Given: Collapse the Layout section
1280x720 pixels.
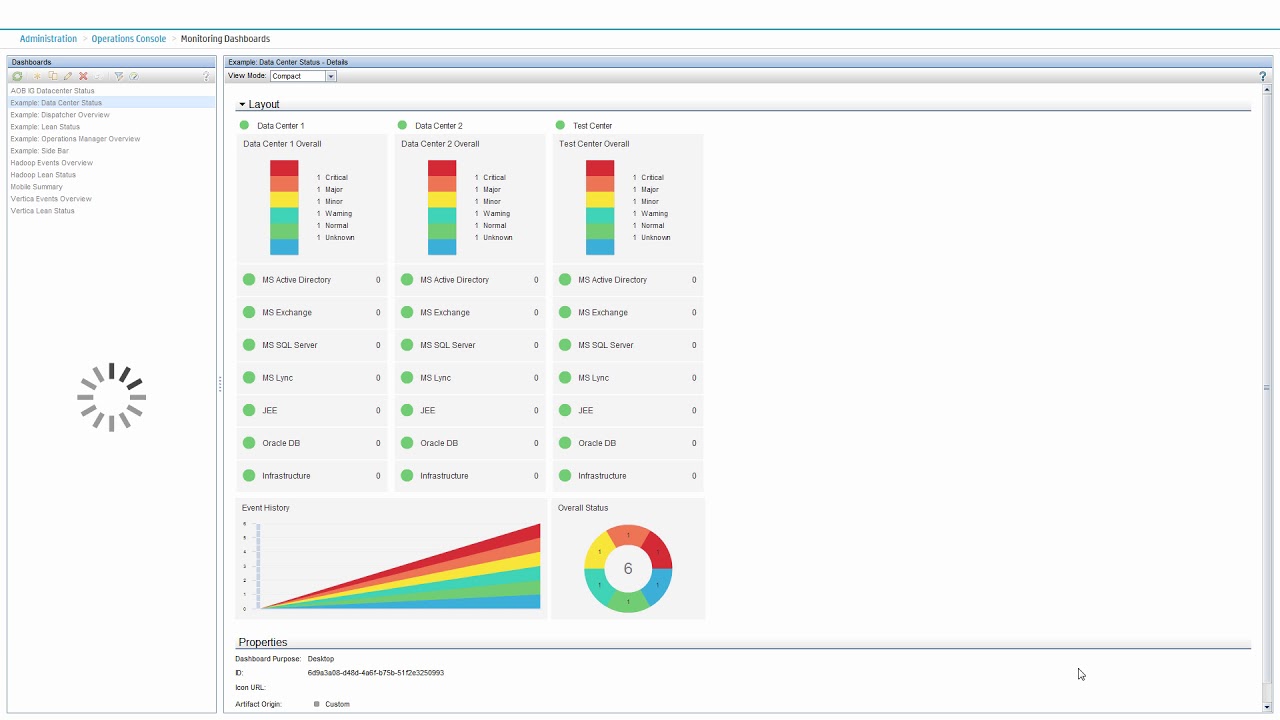Looking at the screenshot, I should pyautogui.click(x=242, y=104).
